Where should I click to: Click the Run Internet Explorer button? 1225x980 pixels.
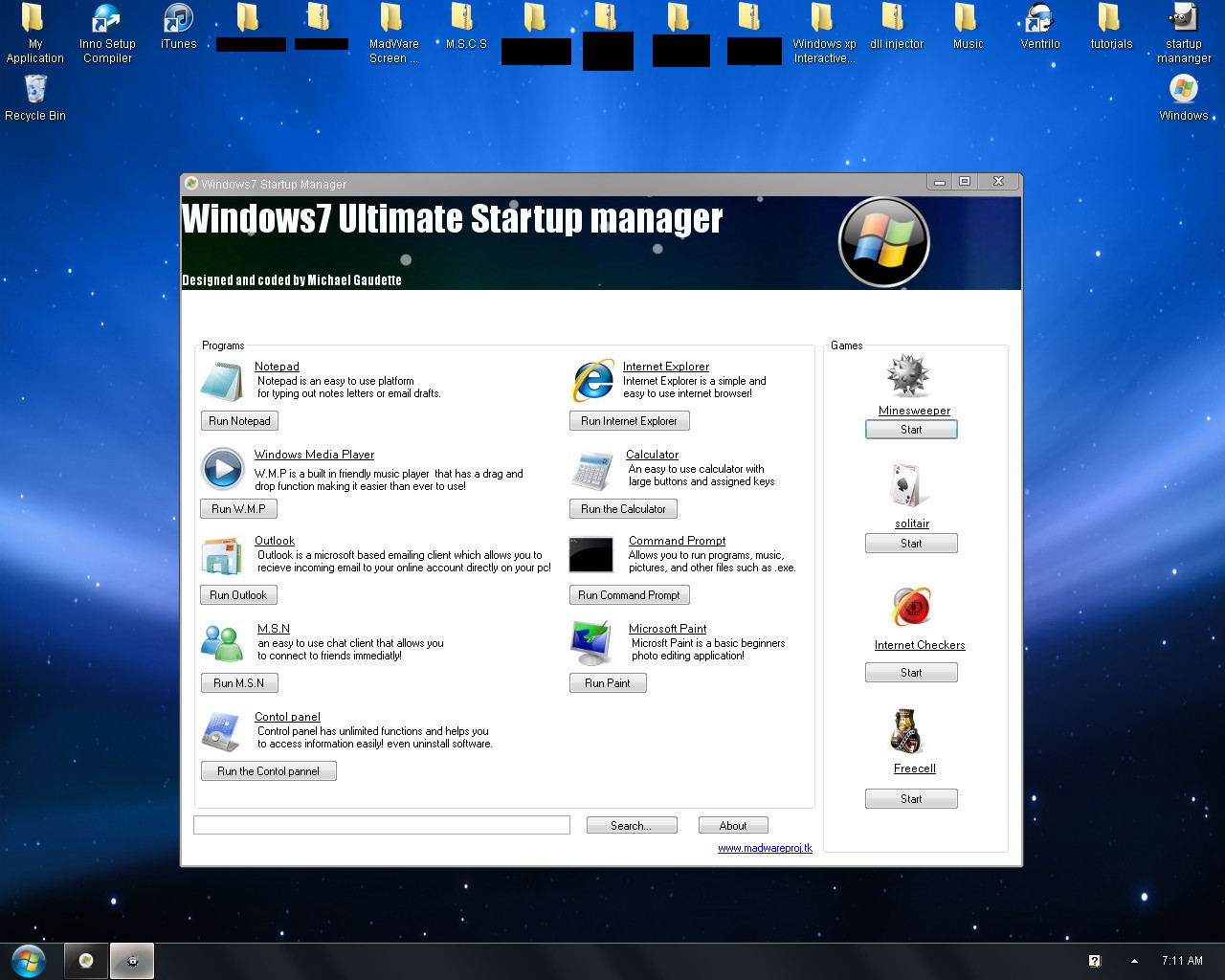tap(629, 421)
